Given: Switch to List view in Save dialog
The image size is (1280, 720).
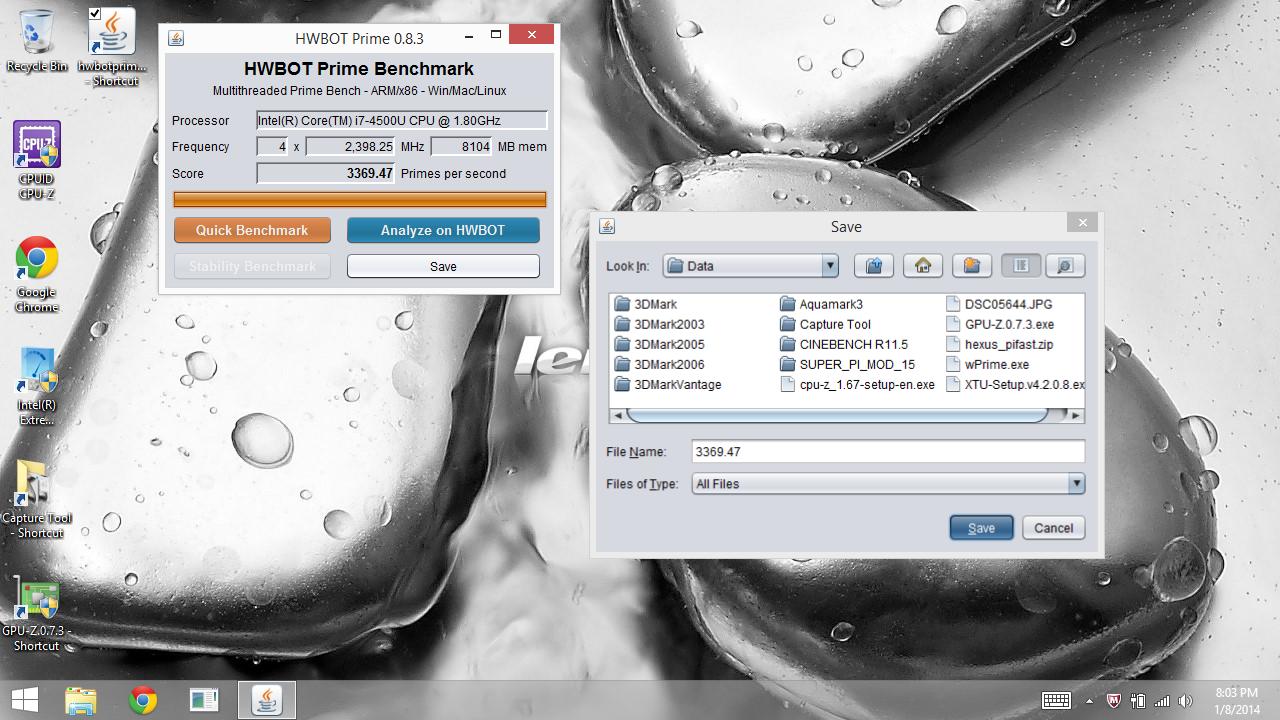Looking at the screenshot, I should point(1021,266).
